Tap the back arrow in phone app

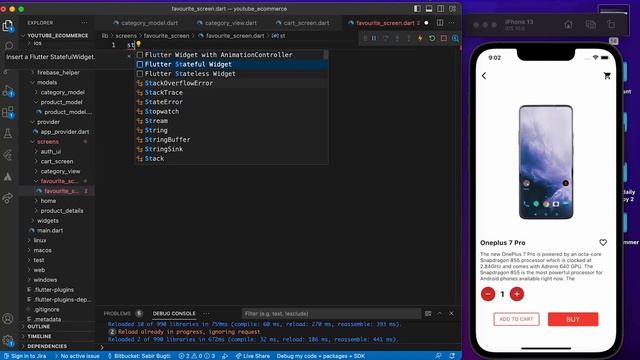click(484, 76)
